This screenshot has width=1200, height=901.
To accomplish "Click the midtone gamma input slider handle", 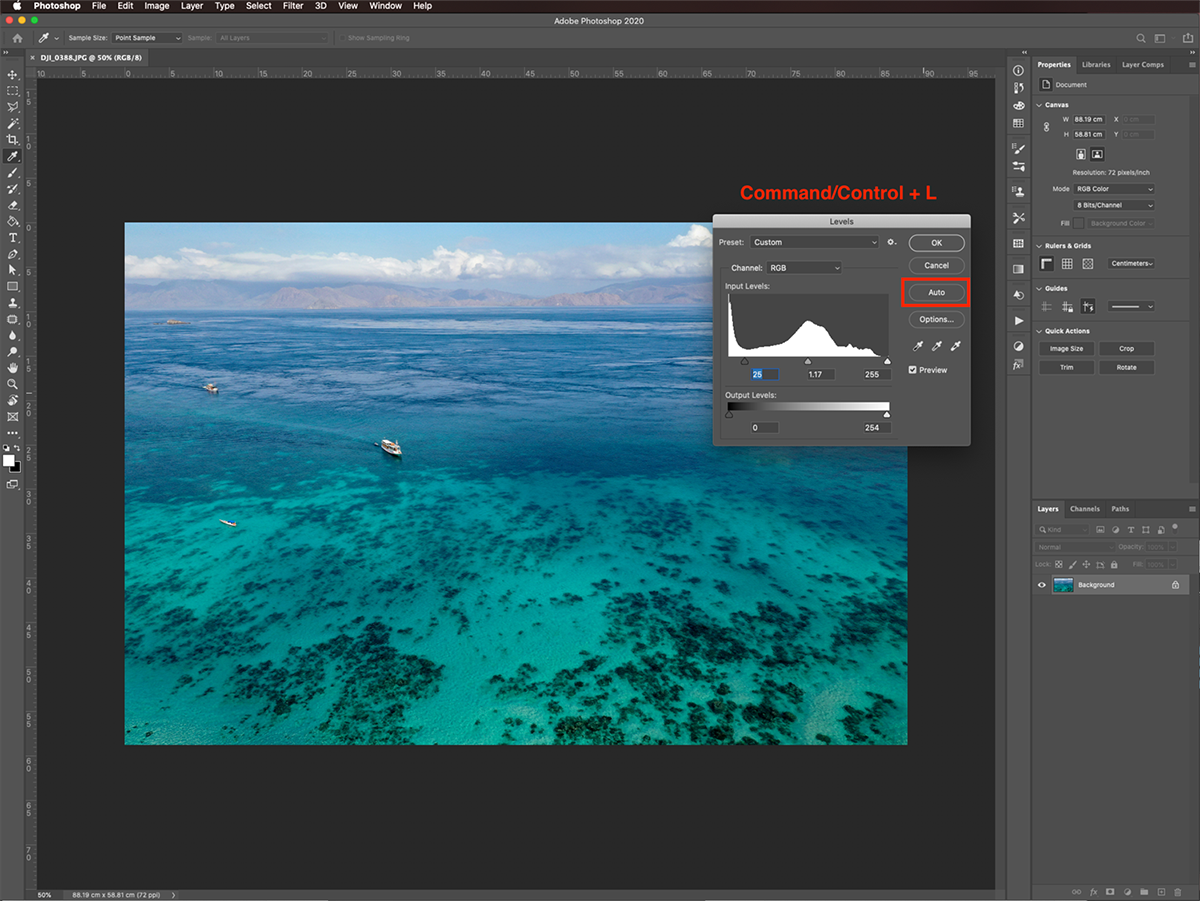I will pos(808,362).
